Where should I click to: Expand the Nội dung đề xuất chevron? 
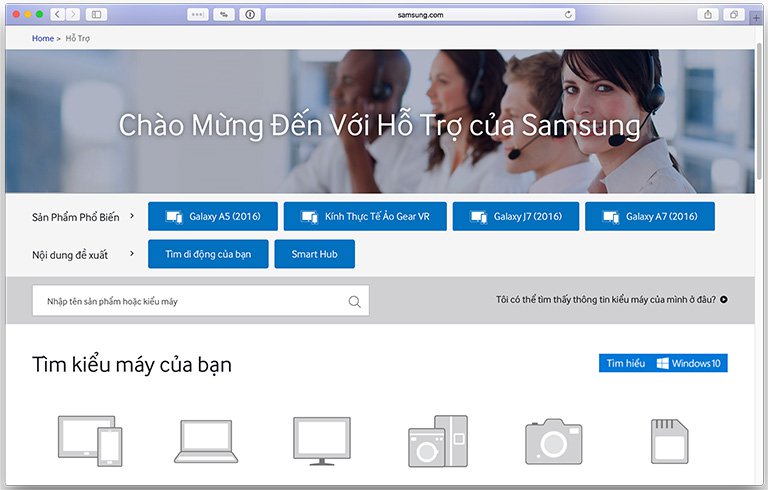point(132,253)
